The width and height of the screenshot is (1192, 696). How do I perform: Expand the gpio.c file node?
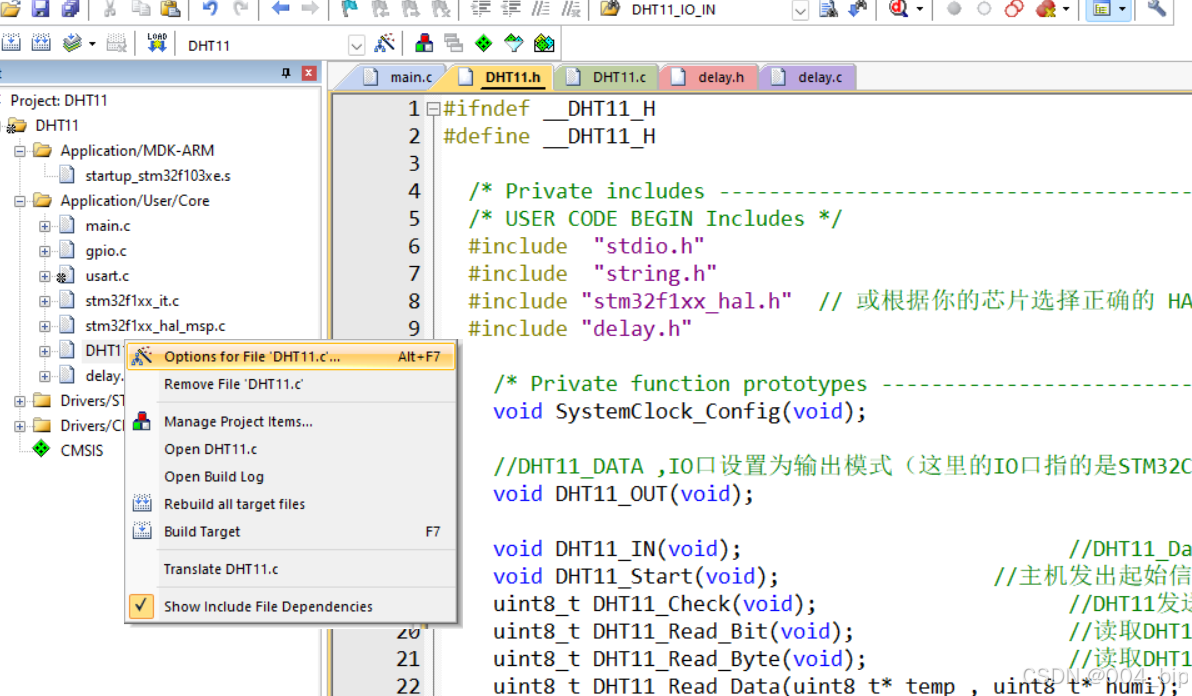(45, 251)
